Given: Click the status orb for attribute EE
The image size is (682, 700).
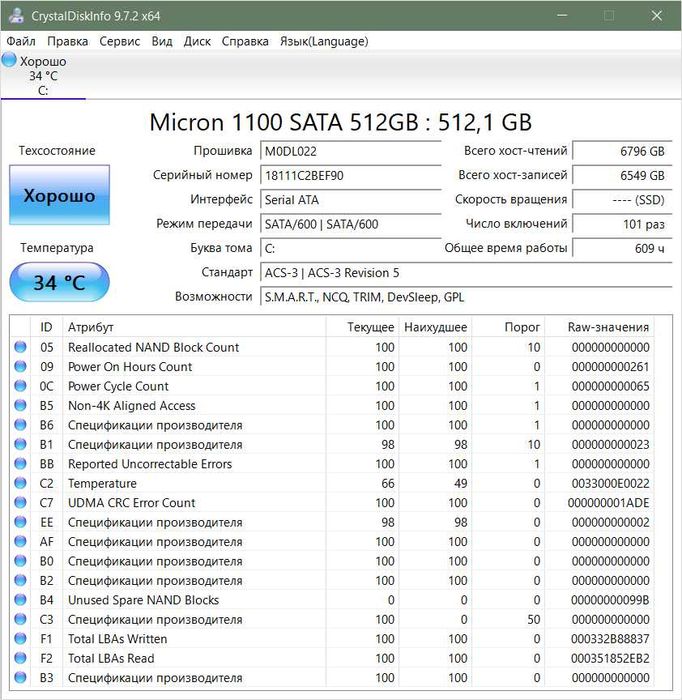Looking at the screenshot, I should tap(21, 521).
